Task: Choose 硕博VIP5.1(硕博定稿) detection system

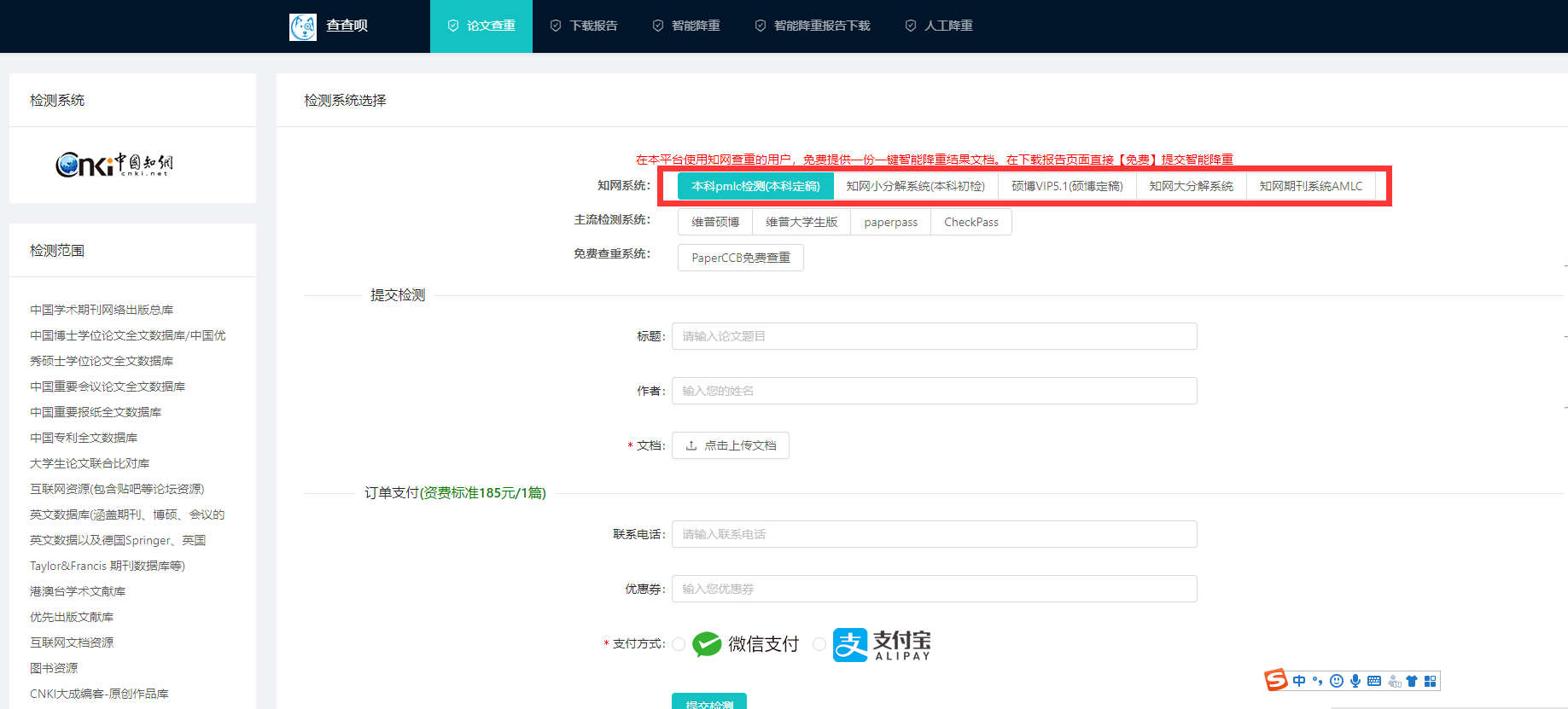Action: (x=1067, y=186)
